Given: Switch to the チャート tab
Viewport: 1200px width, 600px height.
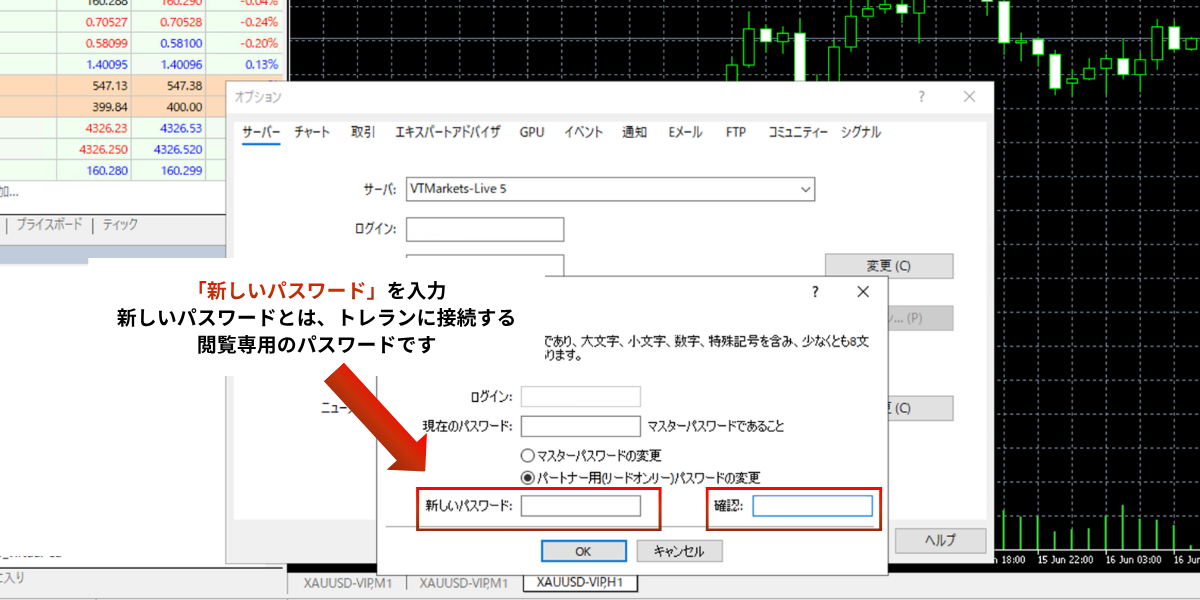Looking at the screenshot, I should click(312, 132).
